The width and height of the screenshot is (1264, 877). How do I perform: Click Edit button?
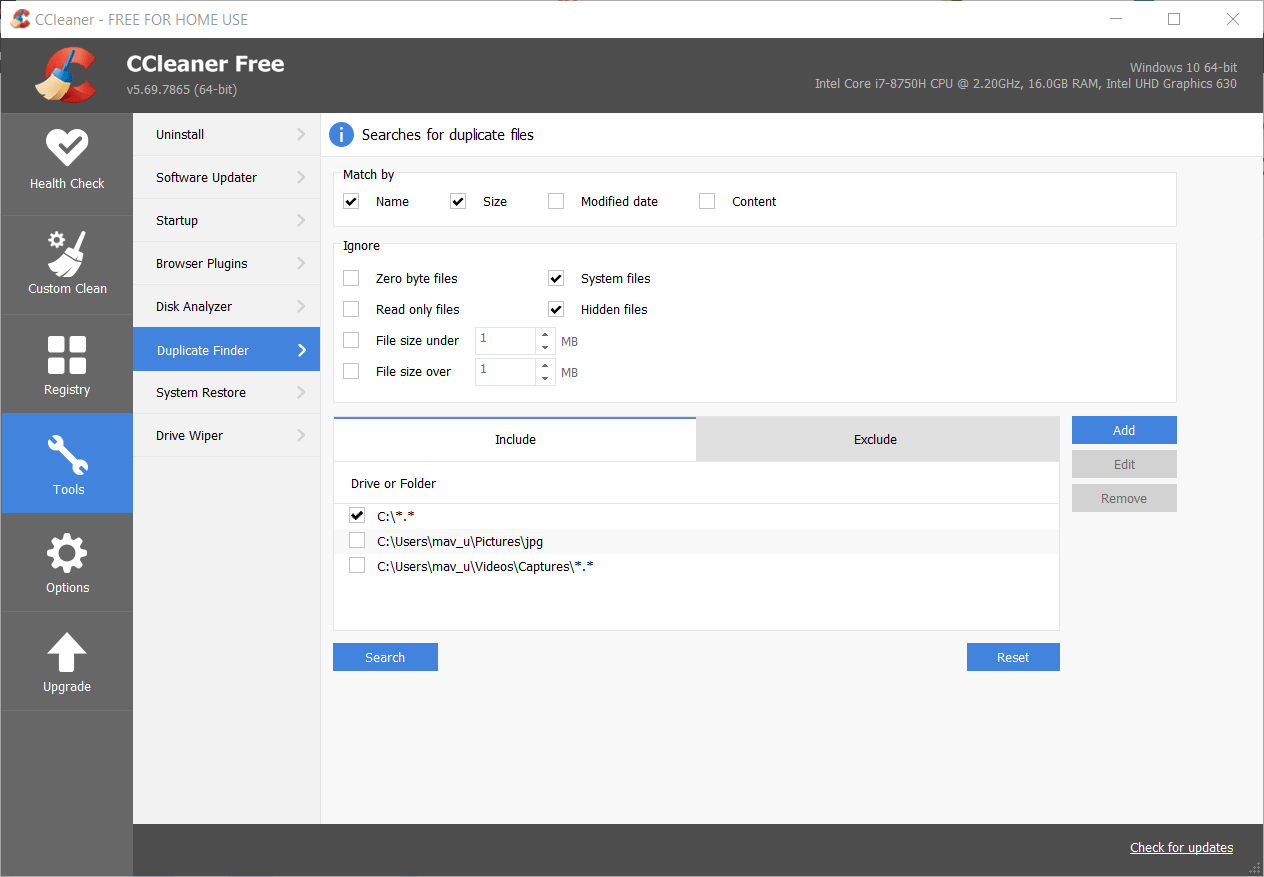(1124, 464)
